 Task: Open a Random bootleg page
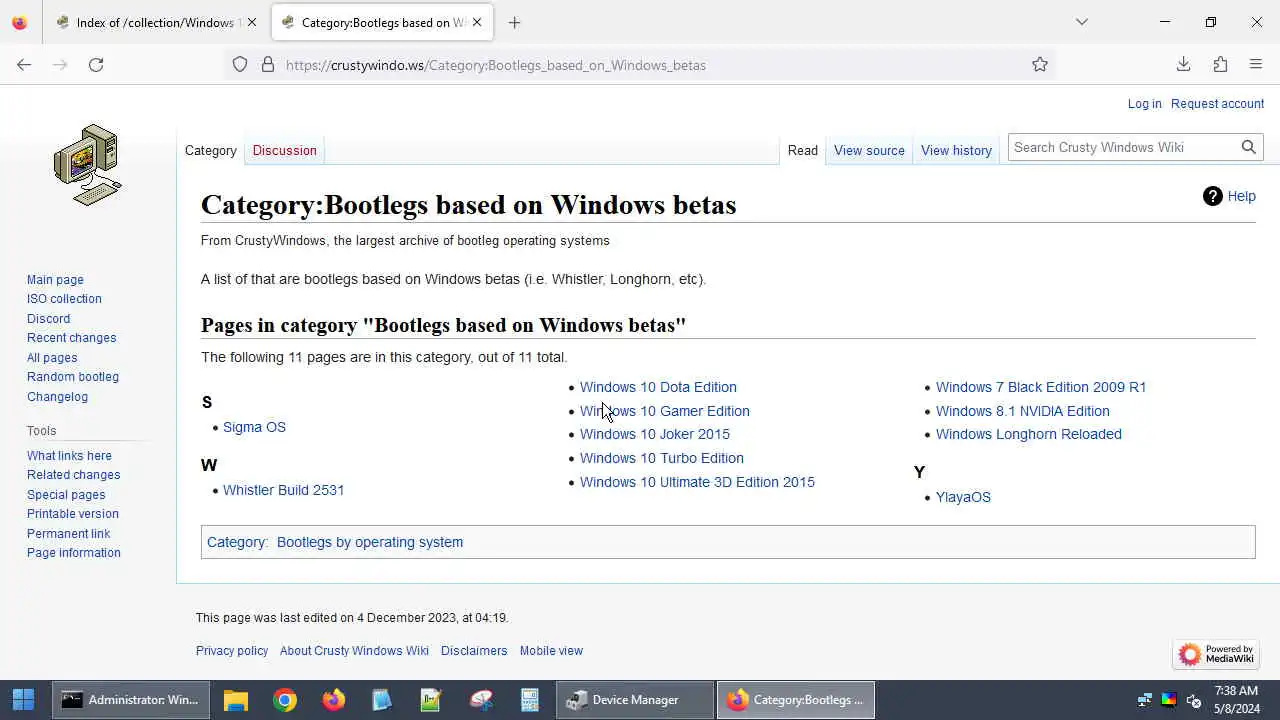(73, 377)
